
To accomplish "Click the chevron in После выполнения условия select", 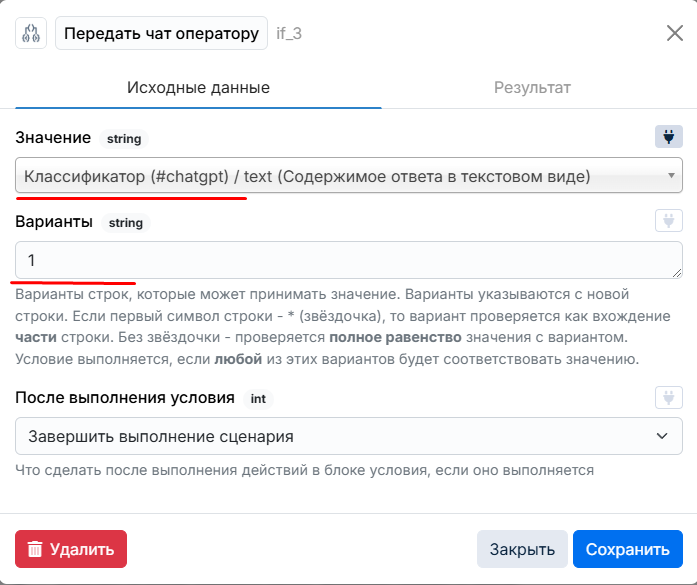I will [x=662, y=436].
